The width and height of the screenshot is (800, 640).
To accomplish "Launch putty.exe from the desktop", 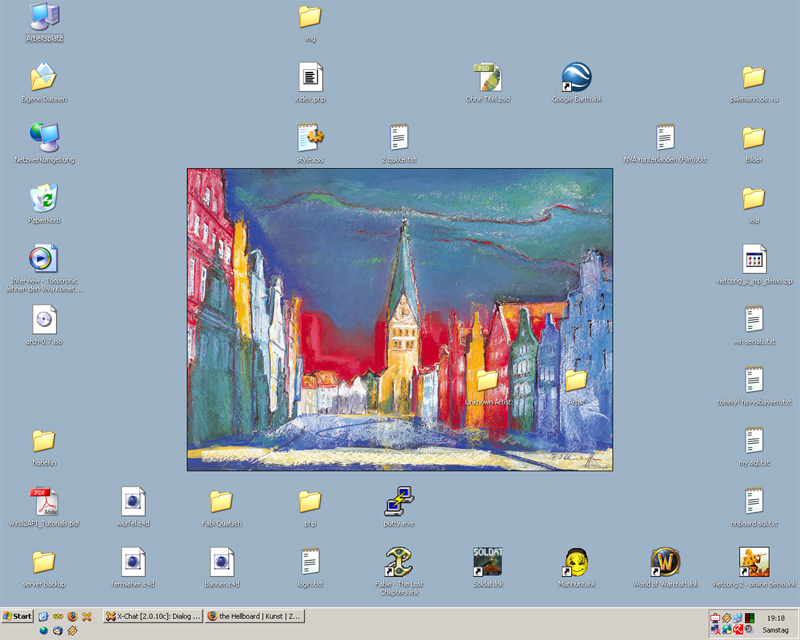I will pos(399,500).
